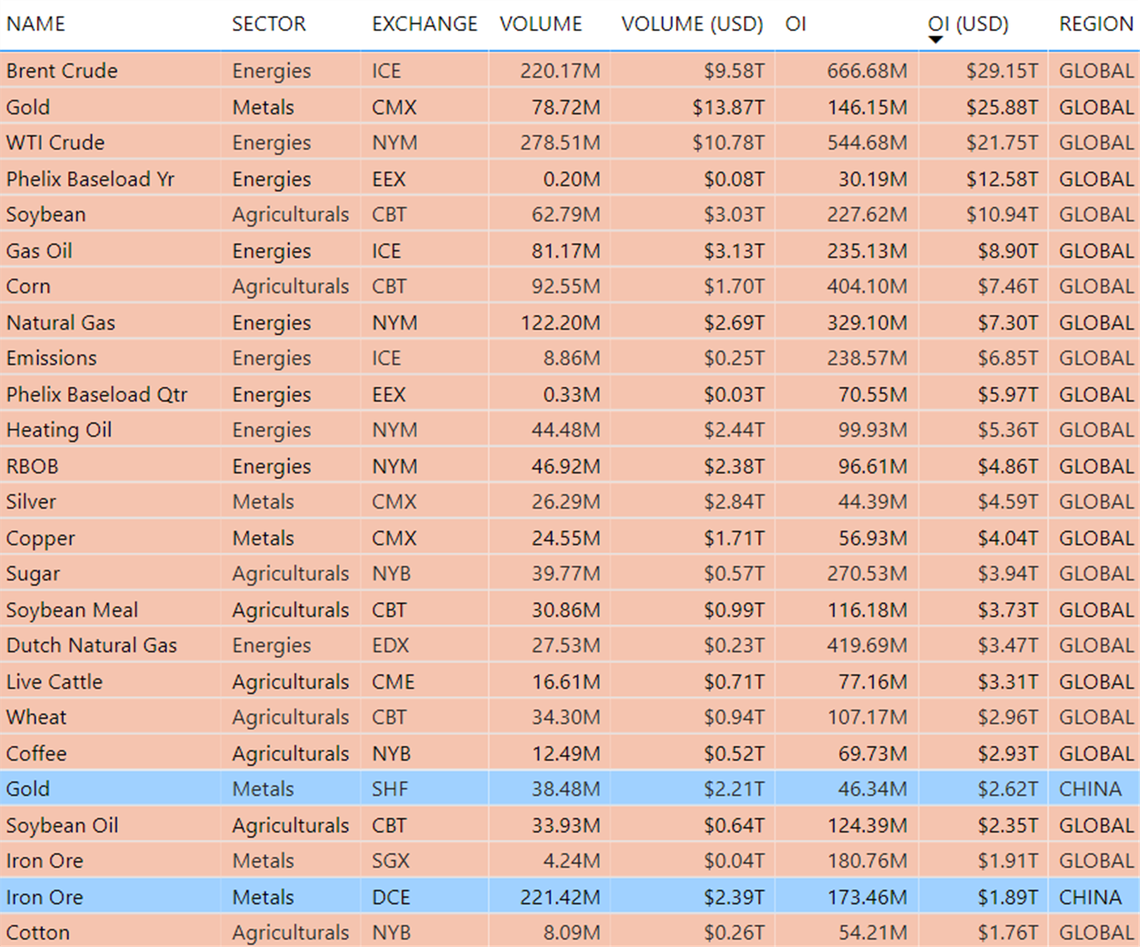Click the 270.53M open interest value
Screen dimensions: 1140x947
click(x=867, y=574)
